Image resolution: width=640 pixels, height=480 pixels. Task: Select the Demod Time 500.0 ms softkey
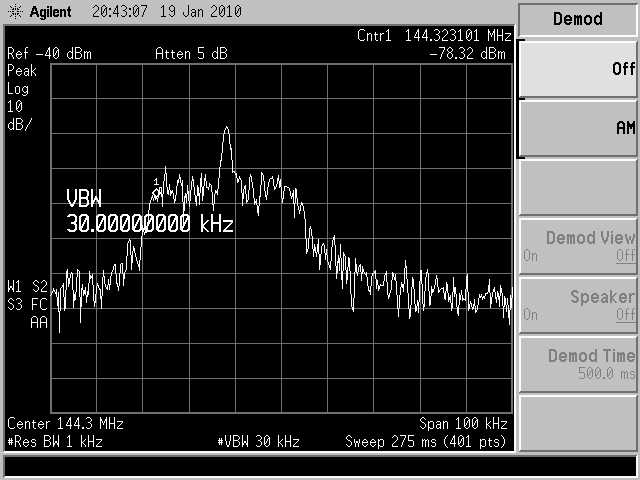(578, 364)
